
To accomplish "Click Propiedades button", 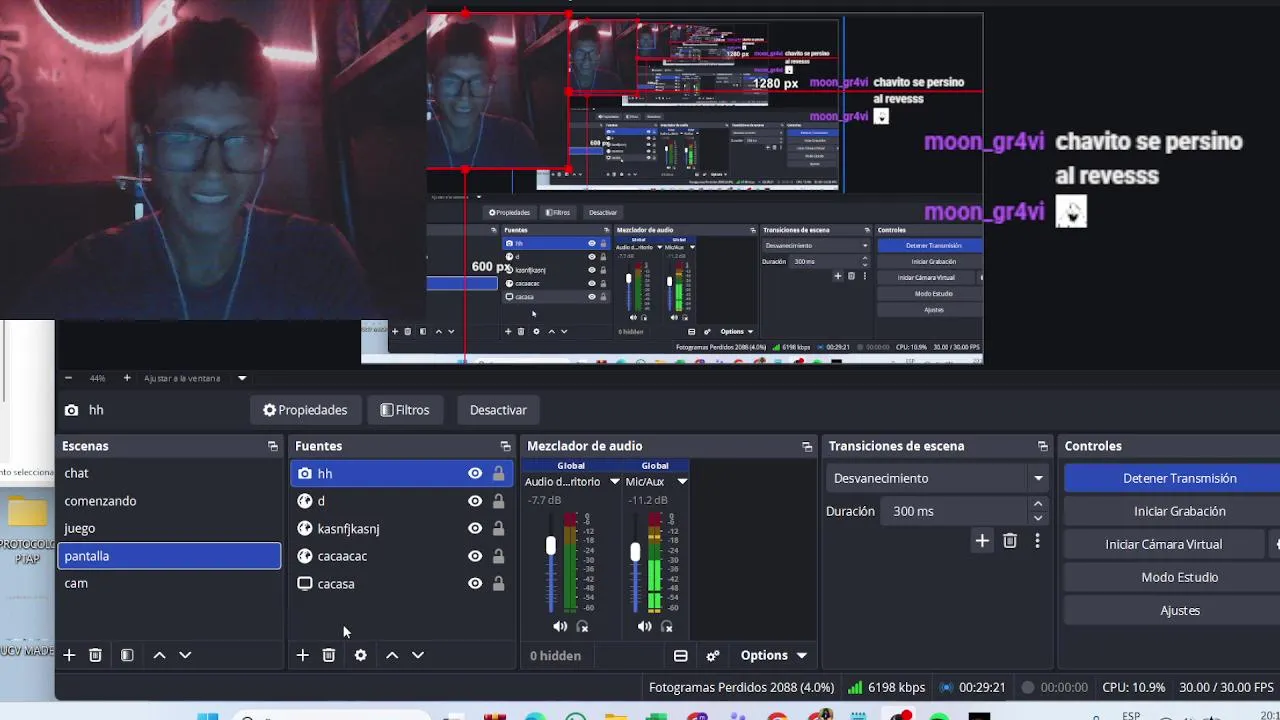I will (305, 410).
